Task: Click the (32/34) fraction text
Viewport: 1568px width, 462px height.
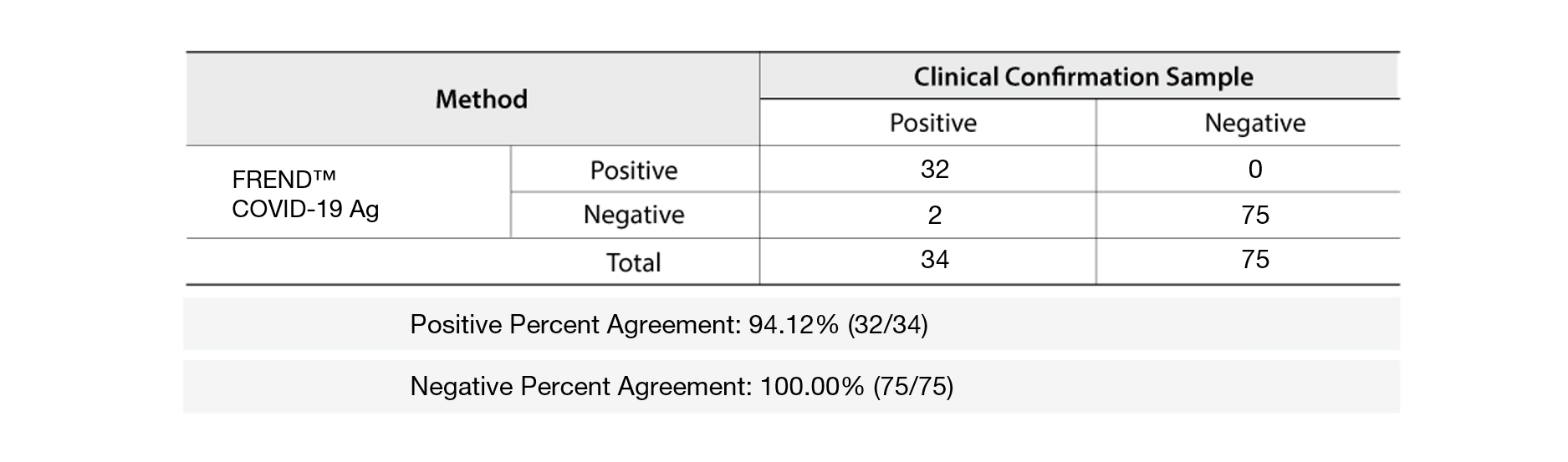Action: coord(887,324)
